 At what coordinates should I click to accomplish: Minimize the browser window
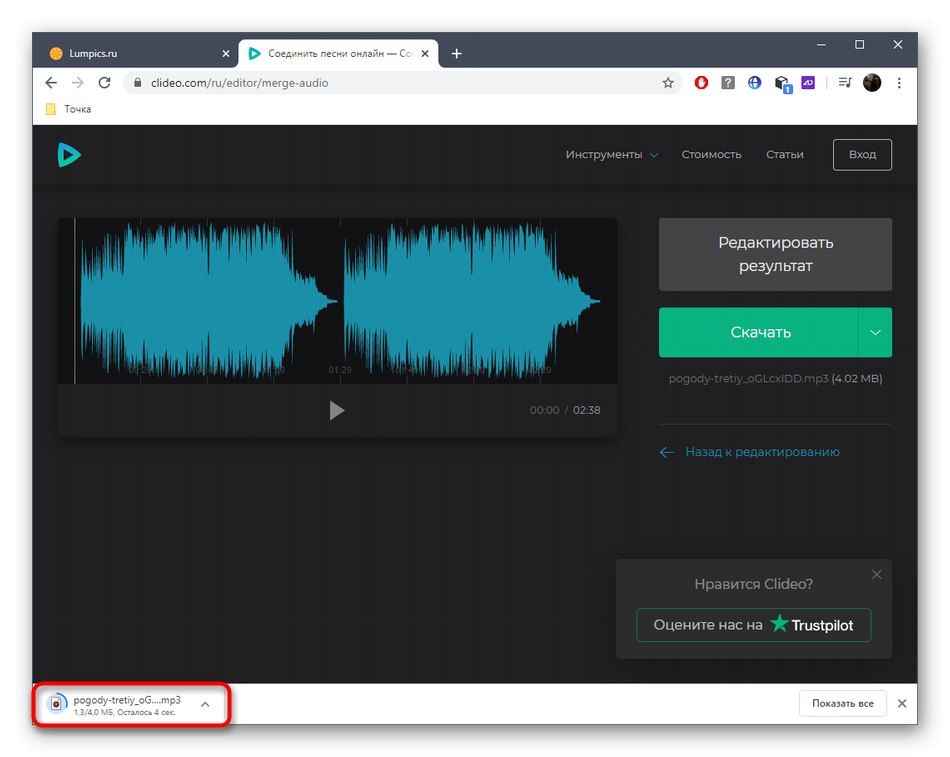pos(822,45)
